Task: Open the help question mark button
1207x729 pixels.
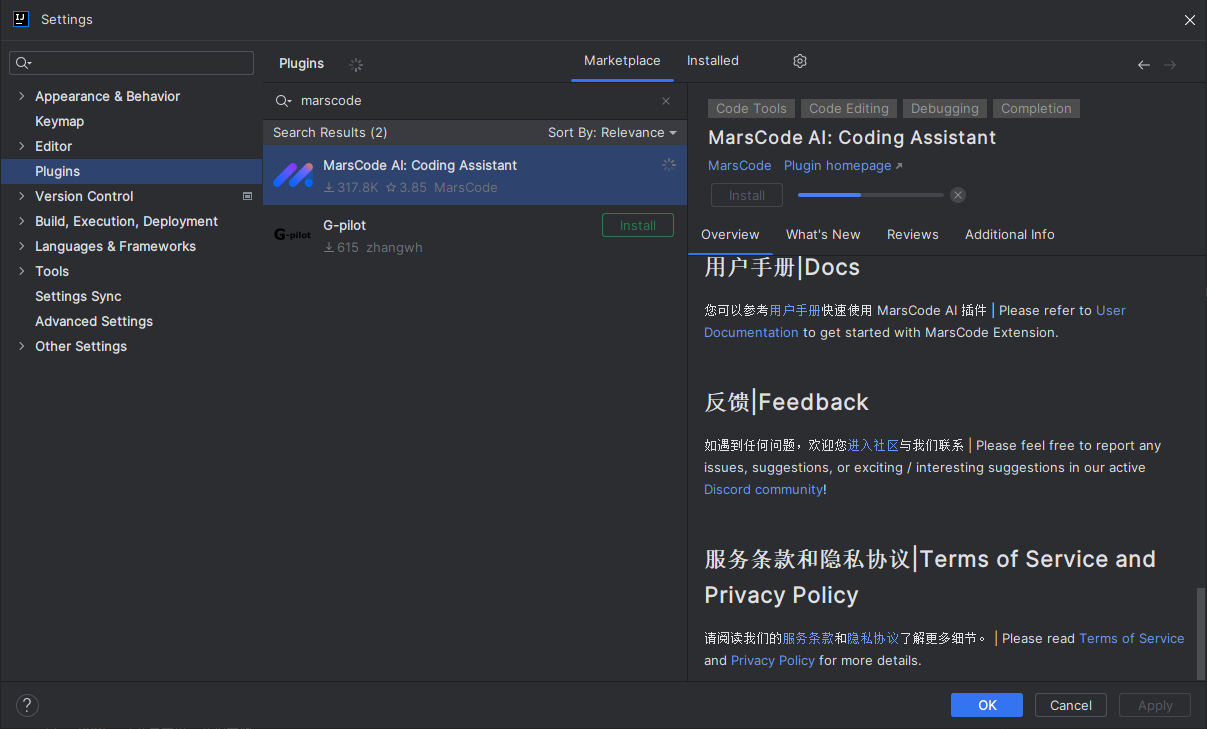Action: 27,705
